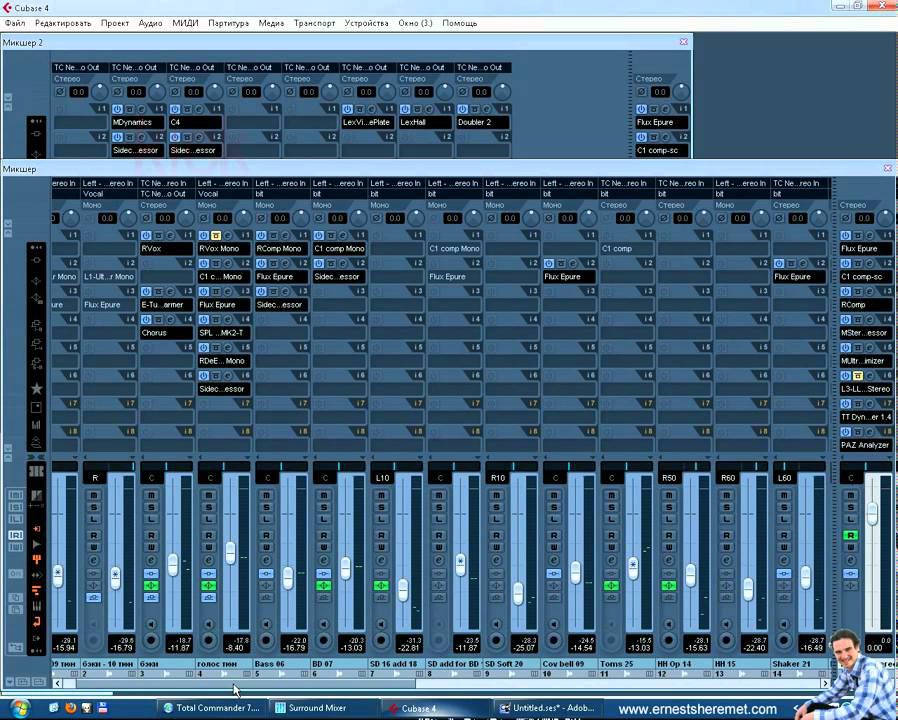Viewport: 898px width, 720px height.
Task: Click pan display 'L10' on SD 16 add 18
Action: pyautogui.click(x=383, y=478)
